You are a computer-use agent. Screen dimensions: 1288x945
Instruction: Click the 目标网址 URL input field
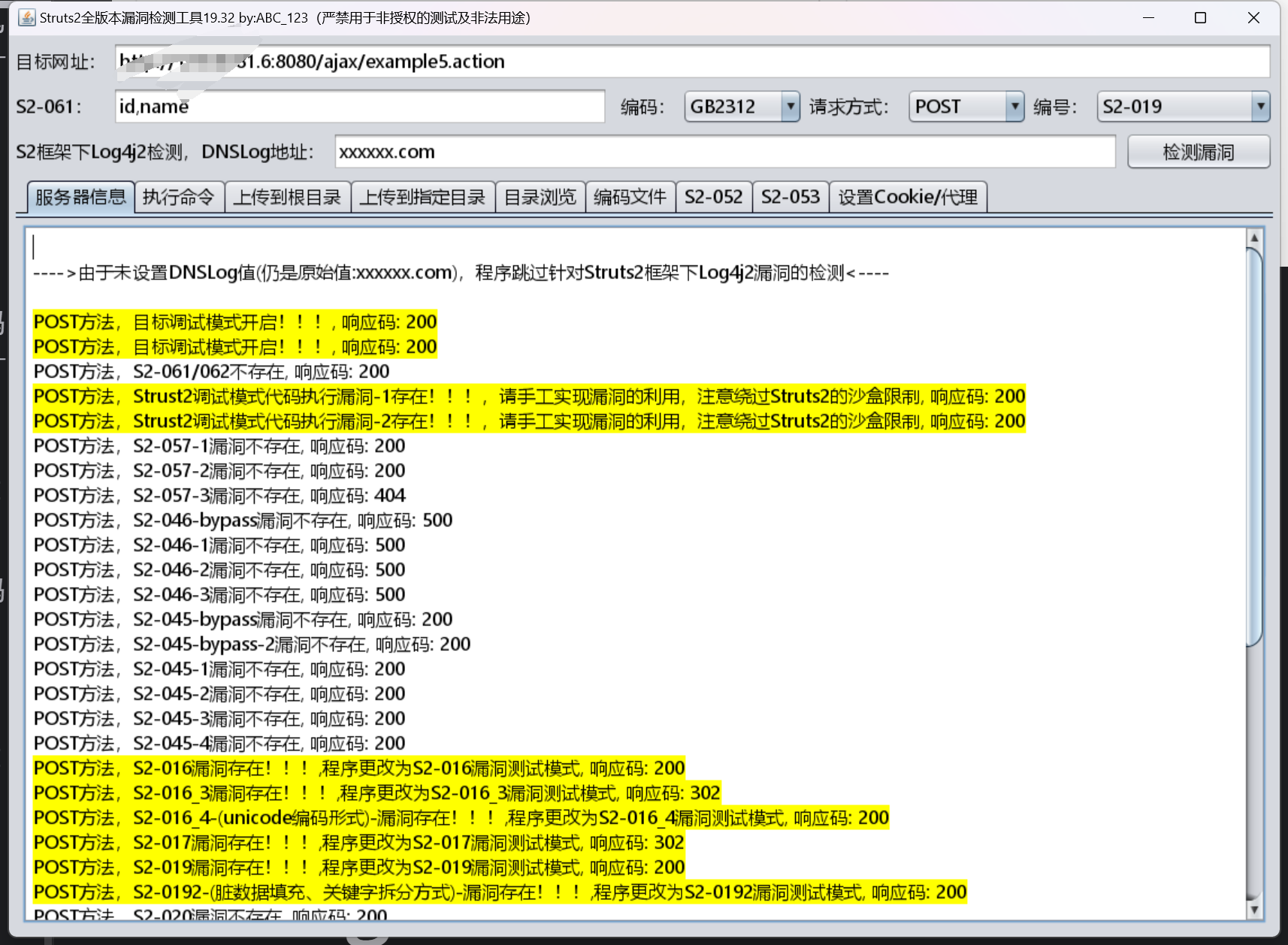(691, 62)
